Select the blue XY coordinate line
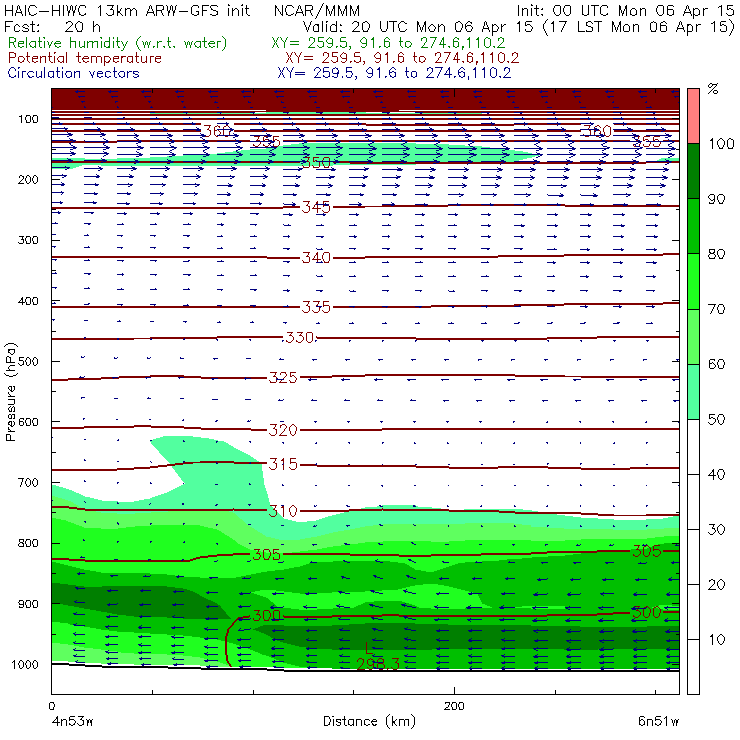 pyautogui.click(x=394, y=73)
